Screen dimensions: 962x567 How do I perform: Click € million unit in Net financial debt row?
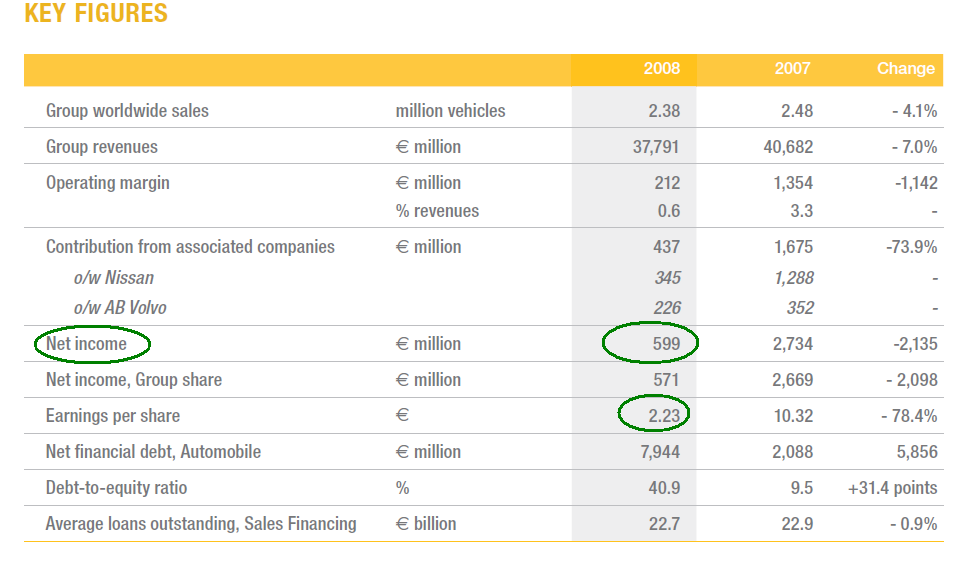click(428, 452)
